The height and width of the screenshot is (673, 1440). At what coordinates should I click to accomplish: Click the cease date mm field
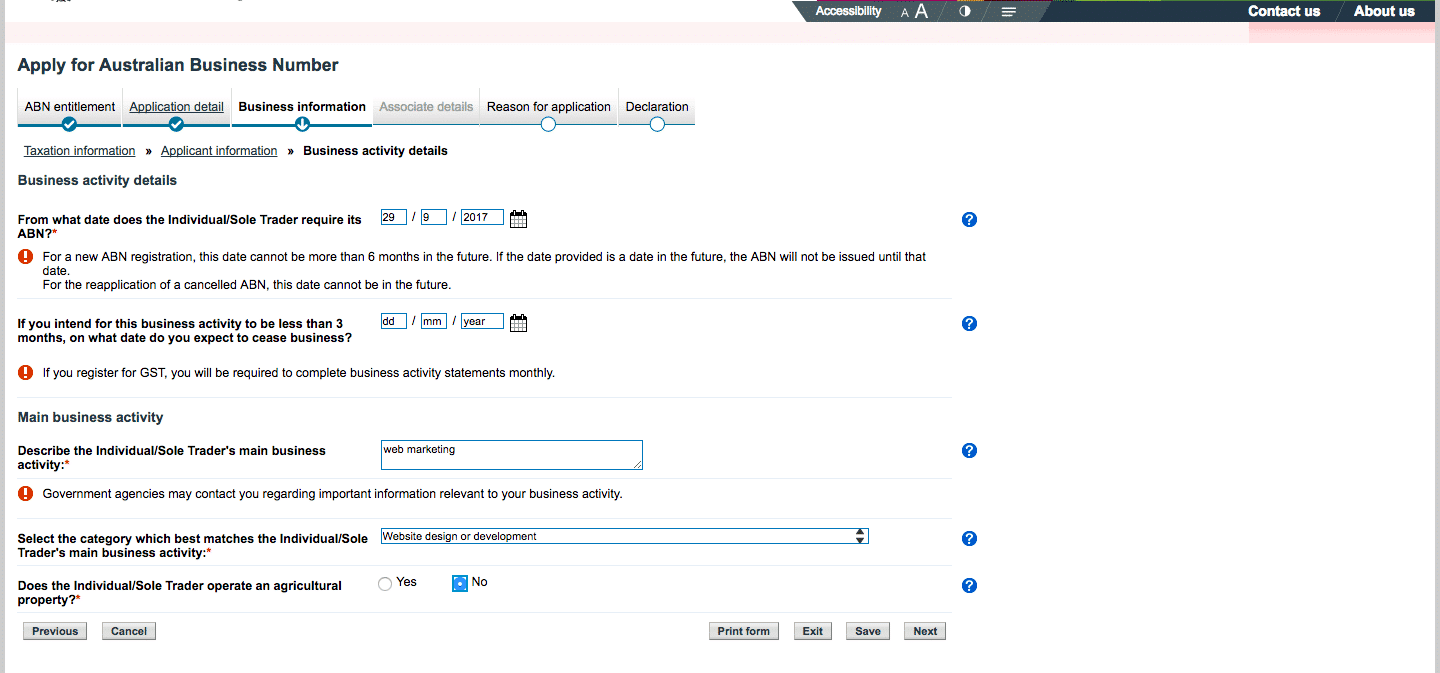pyautogui.click(x=434, y=321)
